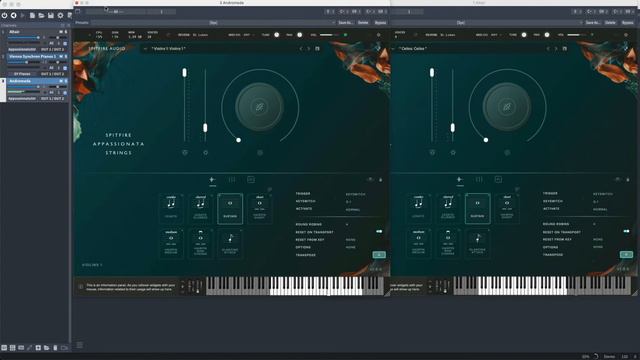Open the Activate Normal dropdown in Violins plugin
Image resolution: width=640 pixels, height=360 pixels.
[353, 210]
